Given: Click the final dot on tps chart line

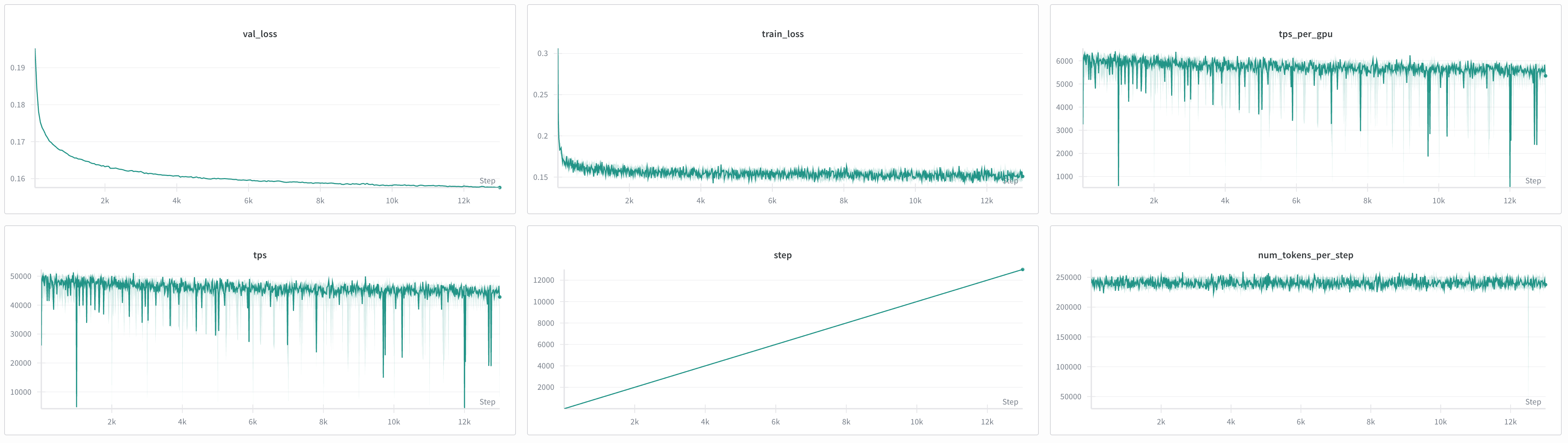Looking at the screenshot, I should 500,297.
